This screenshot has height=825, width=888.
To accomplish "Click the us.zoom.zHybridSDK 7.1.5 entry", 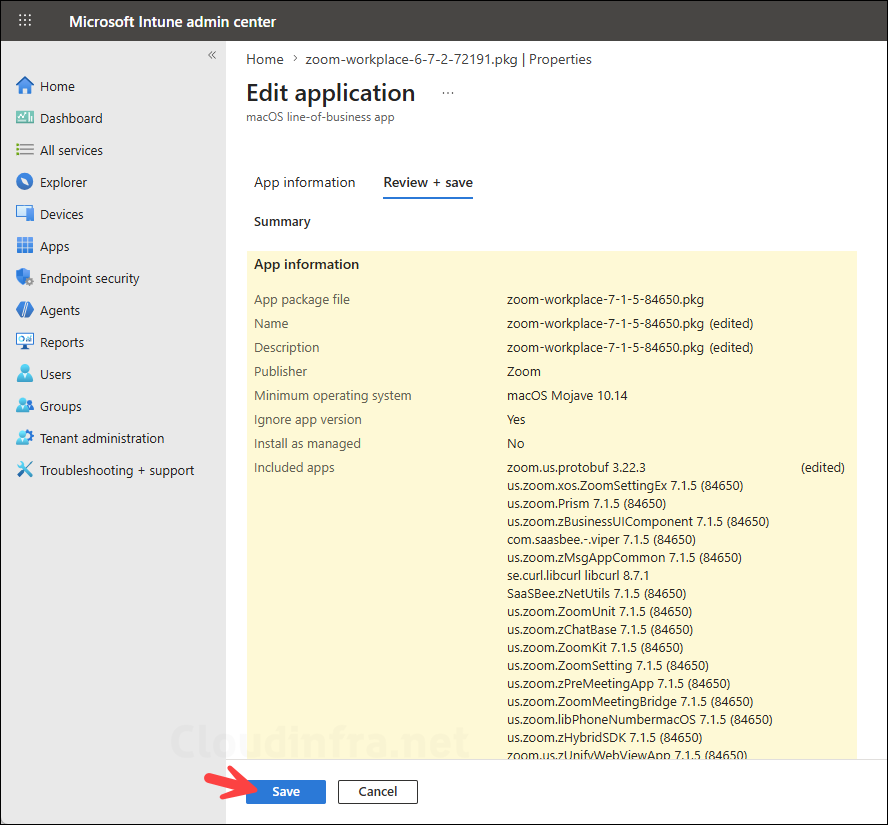I will pyautogui.click(x=604, y=737).
